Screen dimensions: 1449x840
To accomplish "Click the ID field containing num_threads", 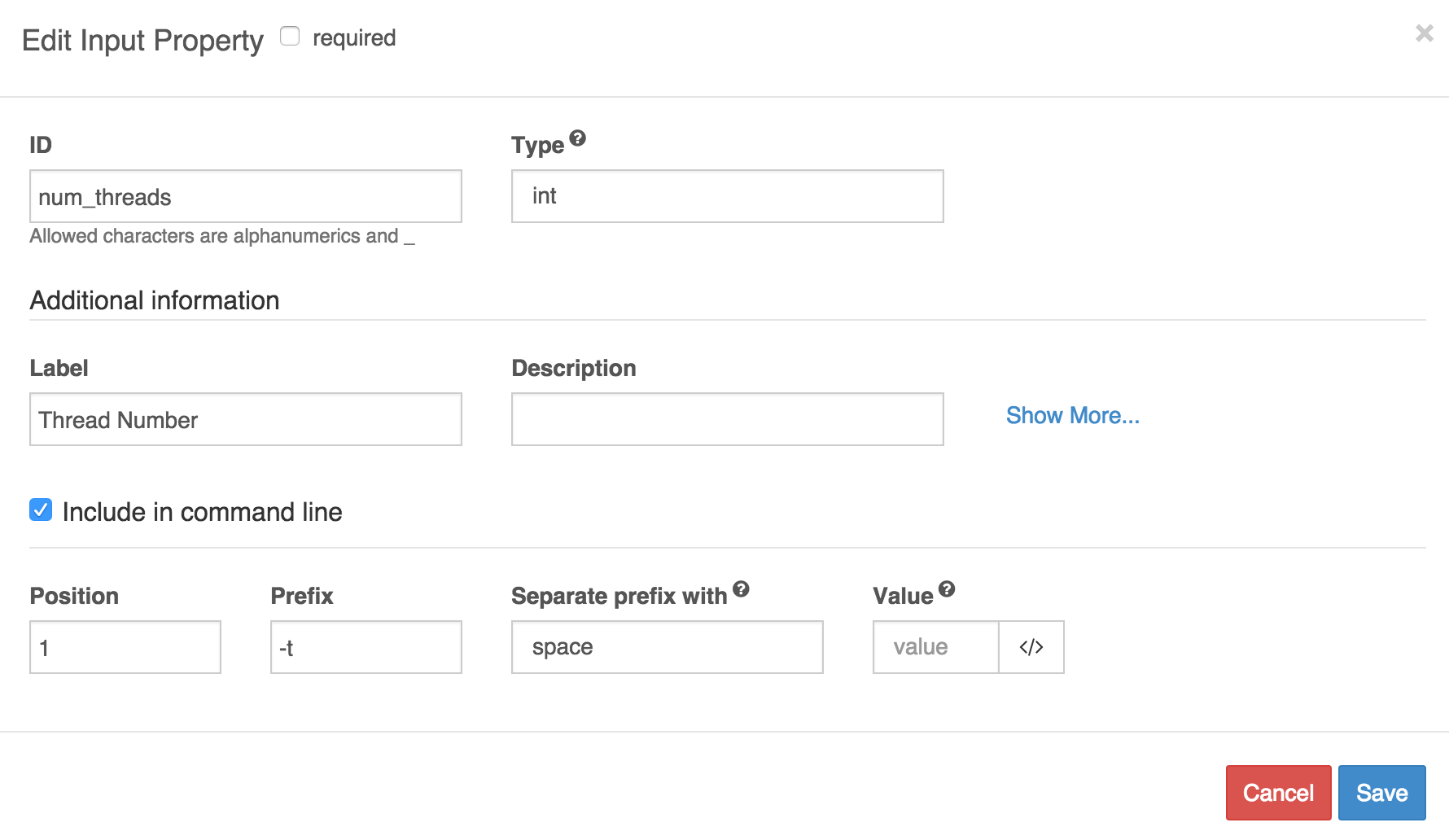I will click(x=245, y=196).
